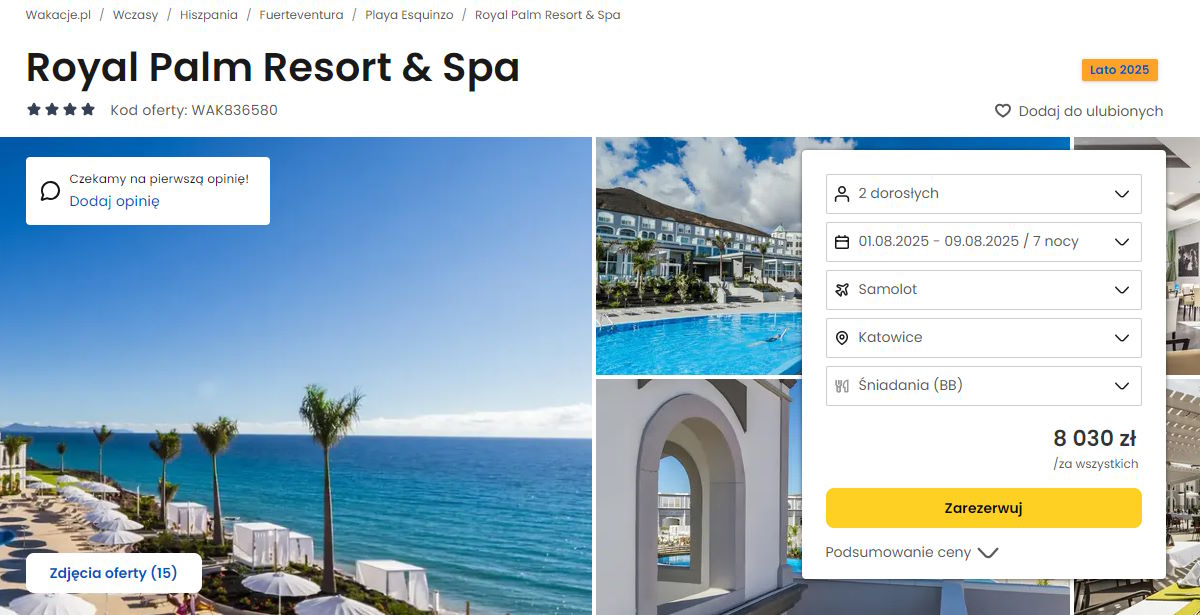Click the airplane icon beside Samolot
This screenshot has height=615, width=1200.
pos(842,290)
